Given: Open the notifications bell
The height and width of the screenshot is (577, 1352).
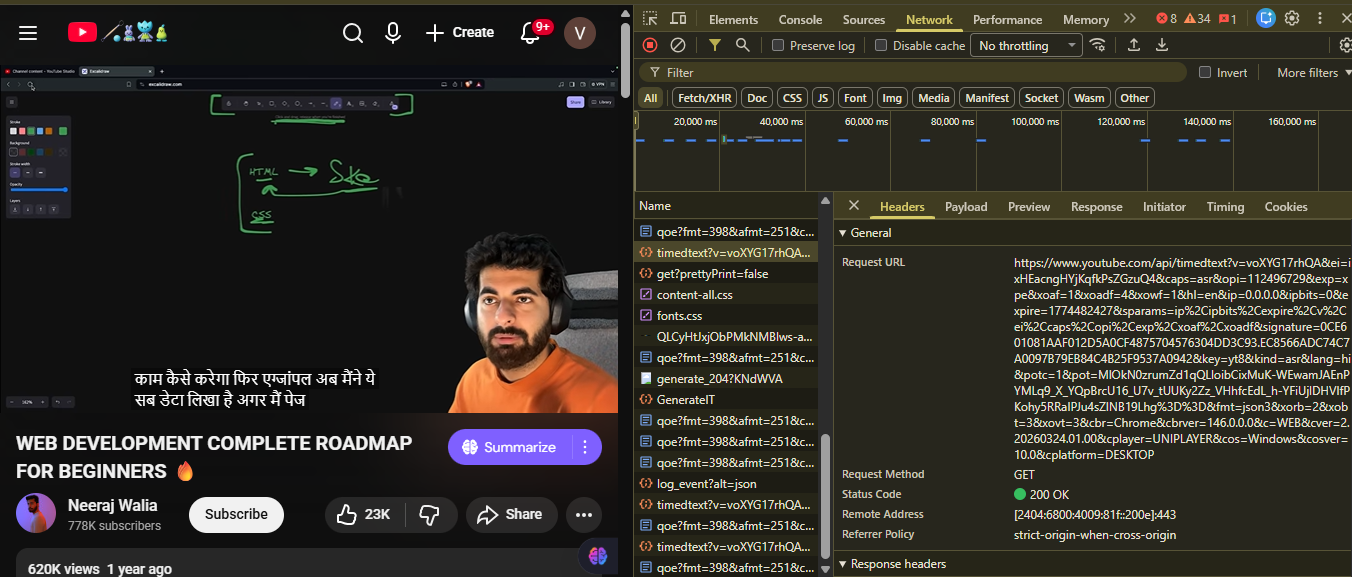Looking at the screenshot, I should [530, 33].
